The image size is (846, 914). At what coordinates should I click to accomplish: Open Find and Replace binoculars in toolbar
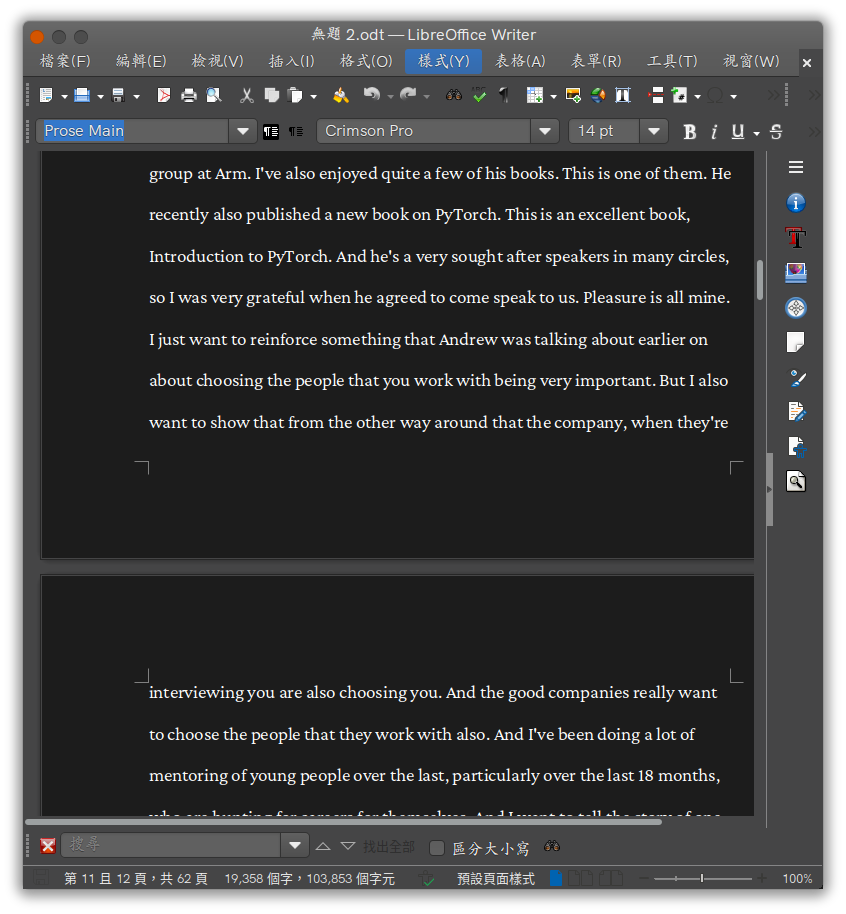pyautogui.click(x=454, y=96)
